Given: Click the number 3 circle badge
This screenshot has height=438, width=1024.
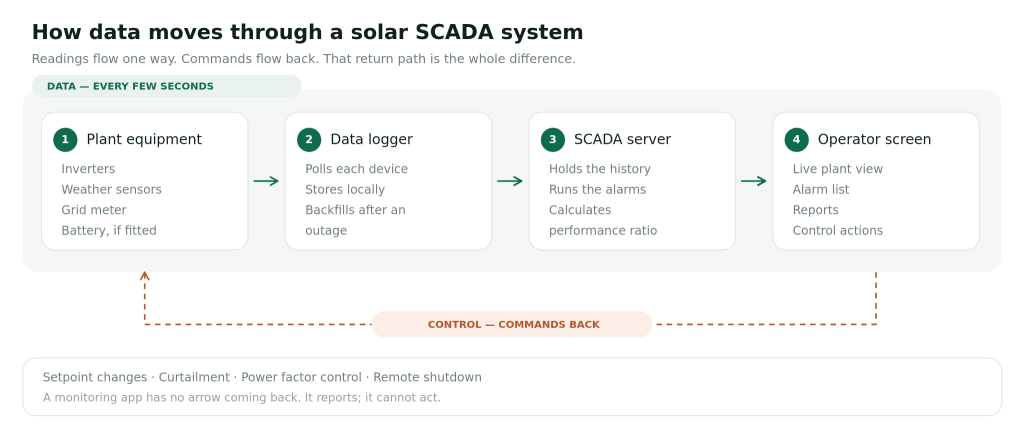Looking at the screenshot, I should click(553, 140).
